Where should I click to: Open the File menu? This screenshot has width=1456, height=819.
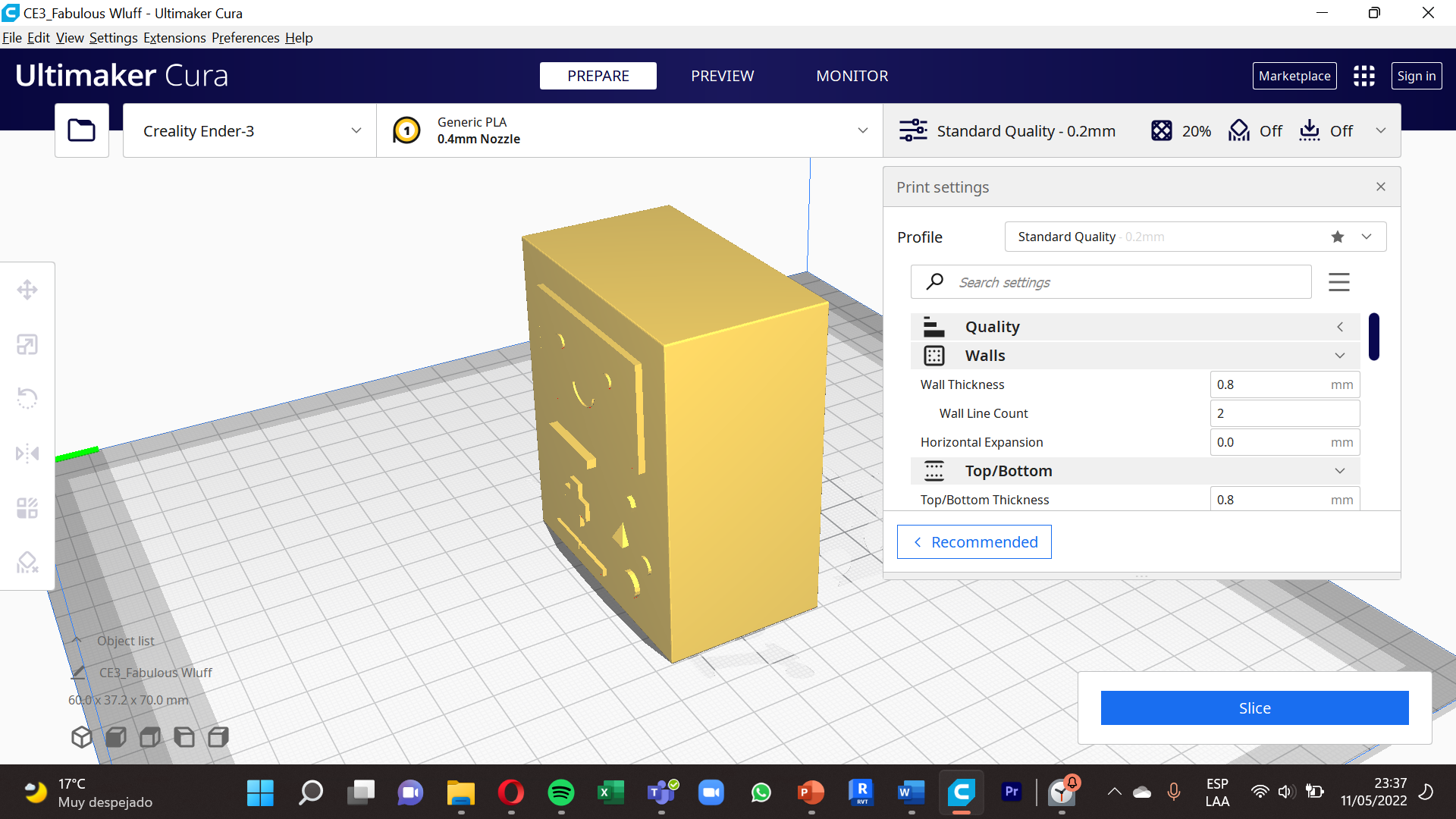pyautogui.click(x=12, y=38)
